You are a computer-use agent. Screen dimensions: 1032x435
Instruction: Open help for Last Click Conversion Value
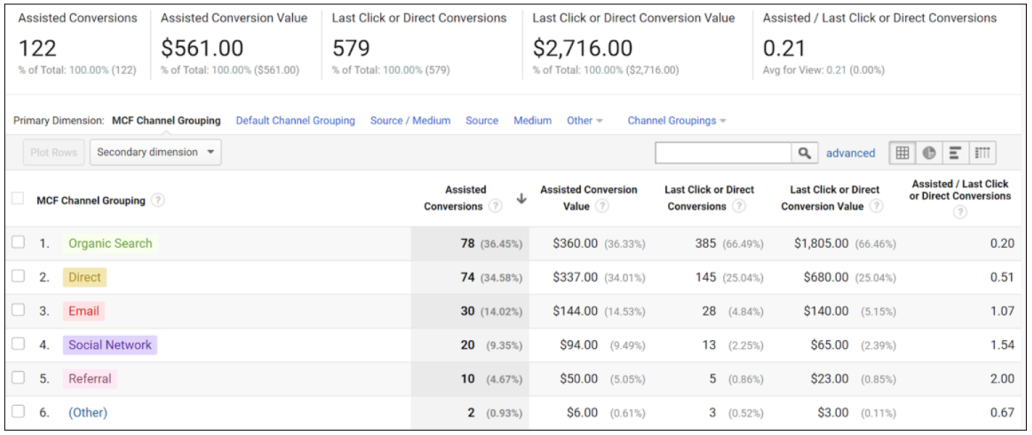876,206
